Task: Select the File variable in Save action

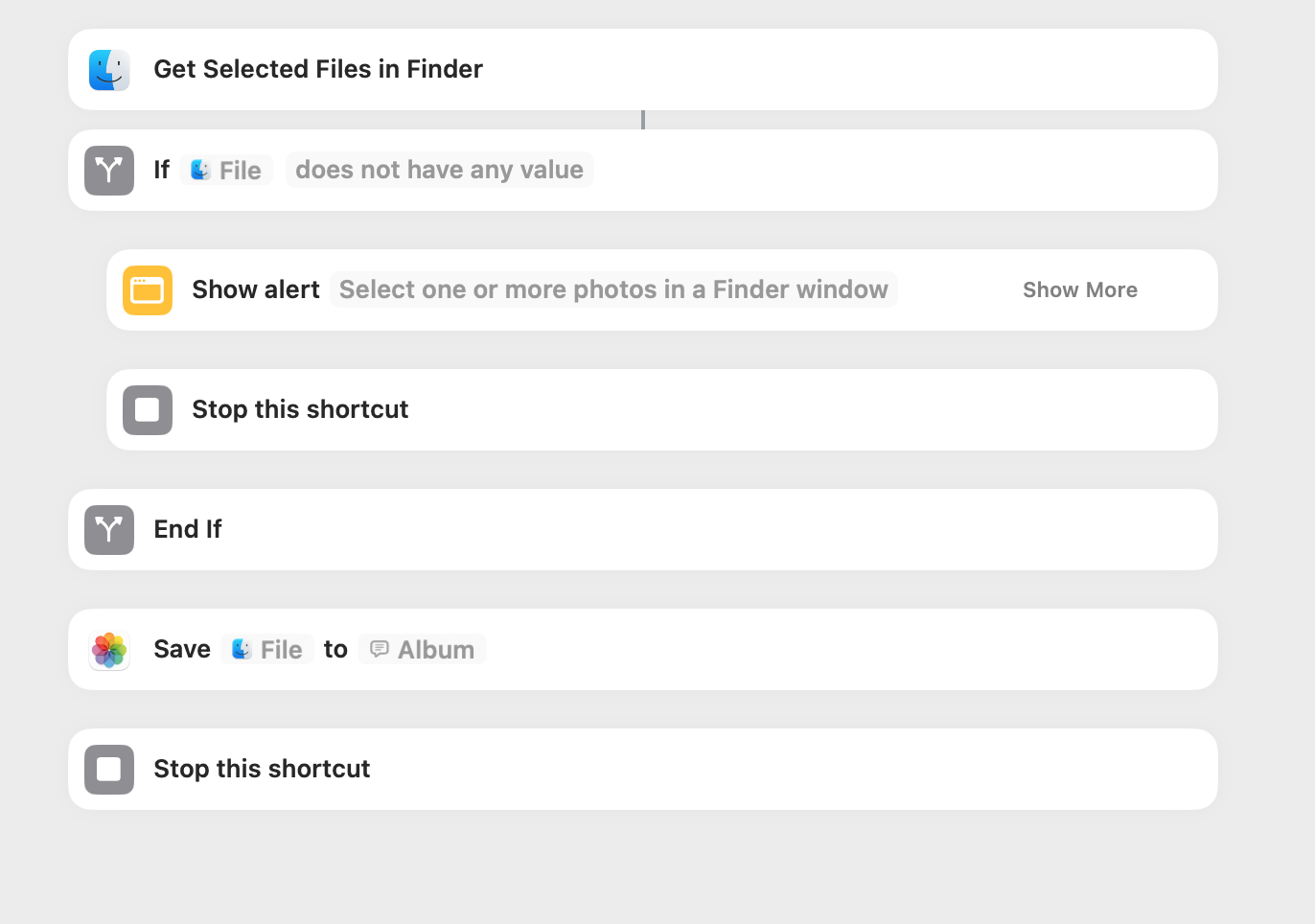Action: pos(267,650)
